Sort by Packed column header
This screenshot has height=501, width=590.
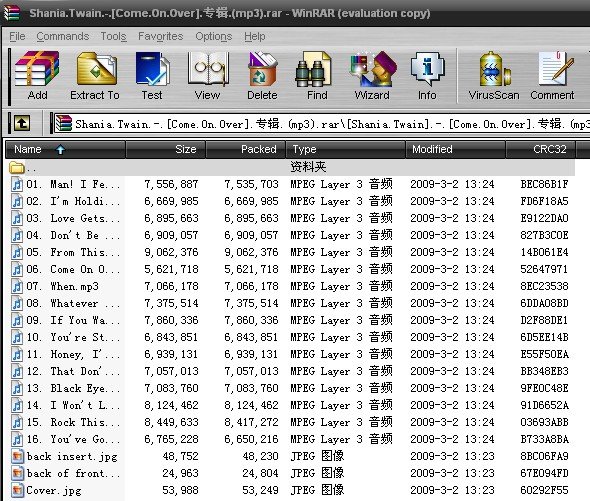(246, 149)
